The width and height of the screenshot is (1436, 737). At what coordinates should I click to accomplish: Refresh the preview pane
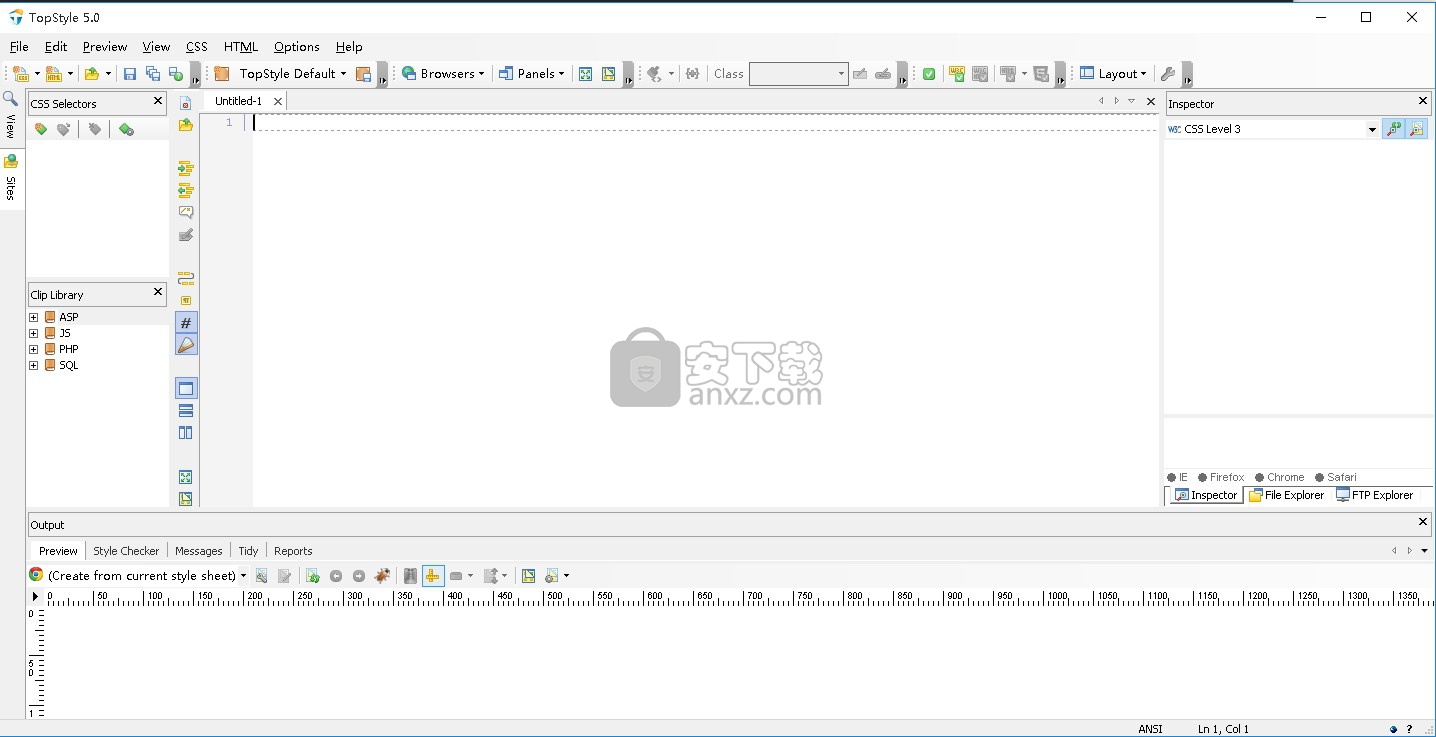313,575
